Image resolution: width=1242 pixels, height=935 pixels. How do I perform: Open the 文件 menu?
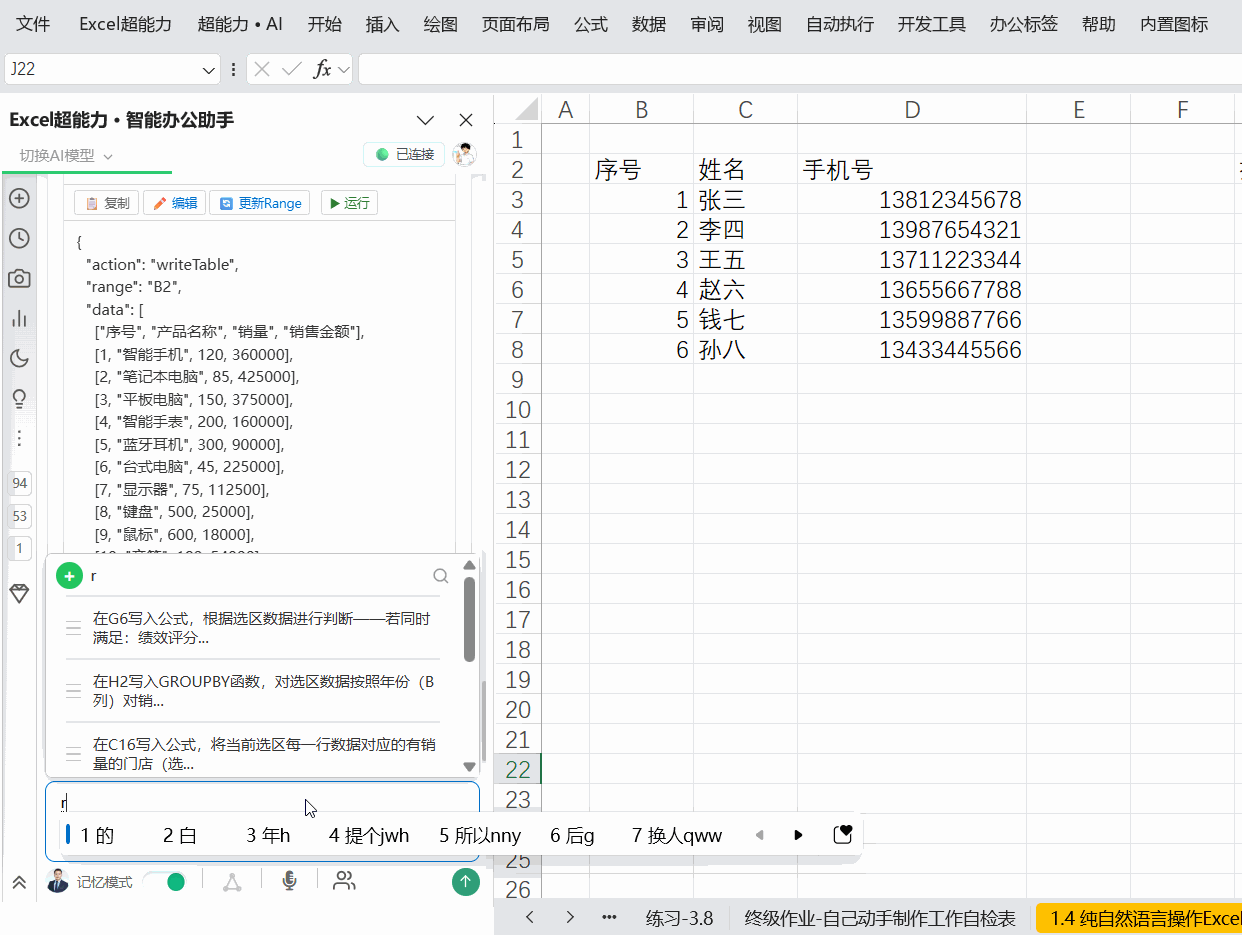coord(33,24)
